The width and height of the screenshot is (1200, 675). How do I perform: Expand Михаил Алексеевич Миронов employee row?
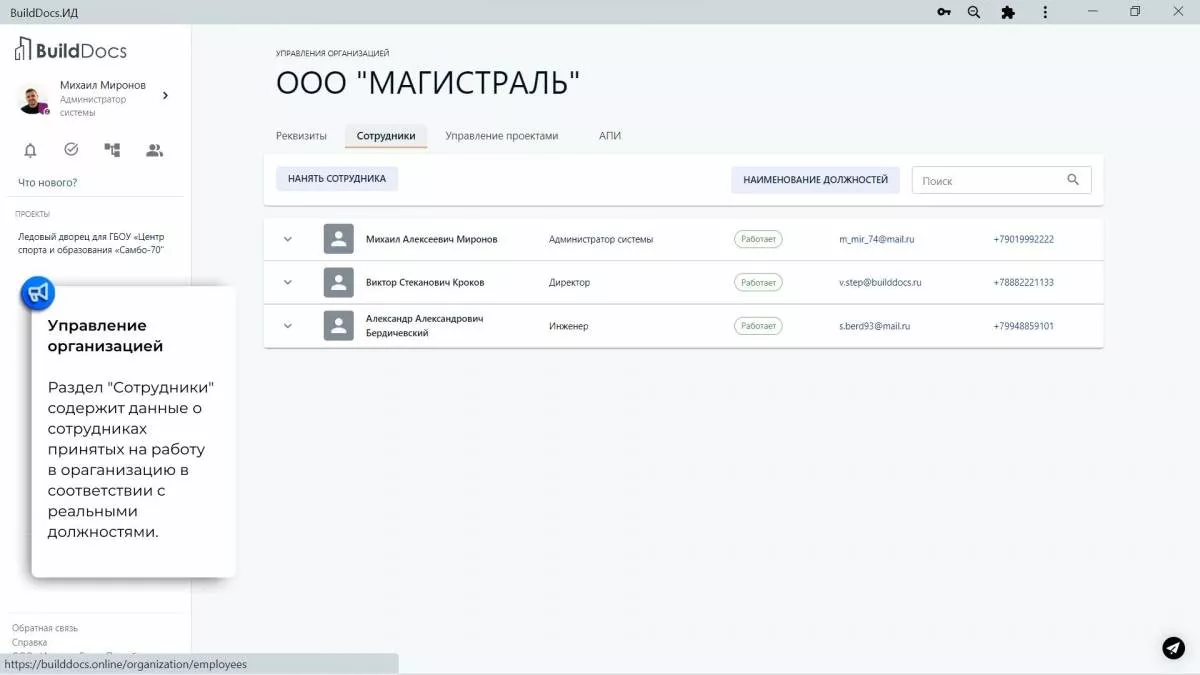tap(288, 239)
